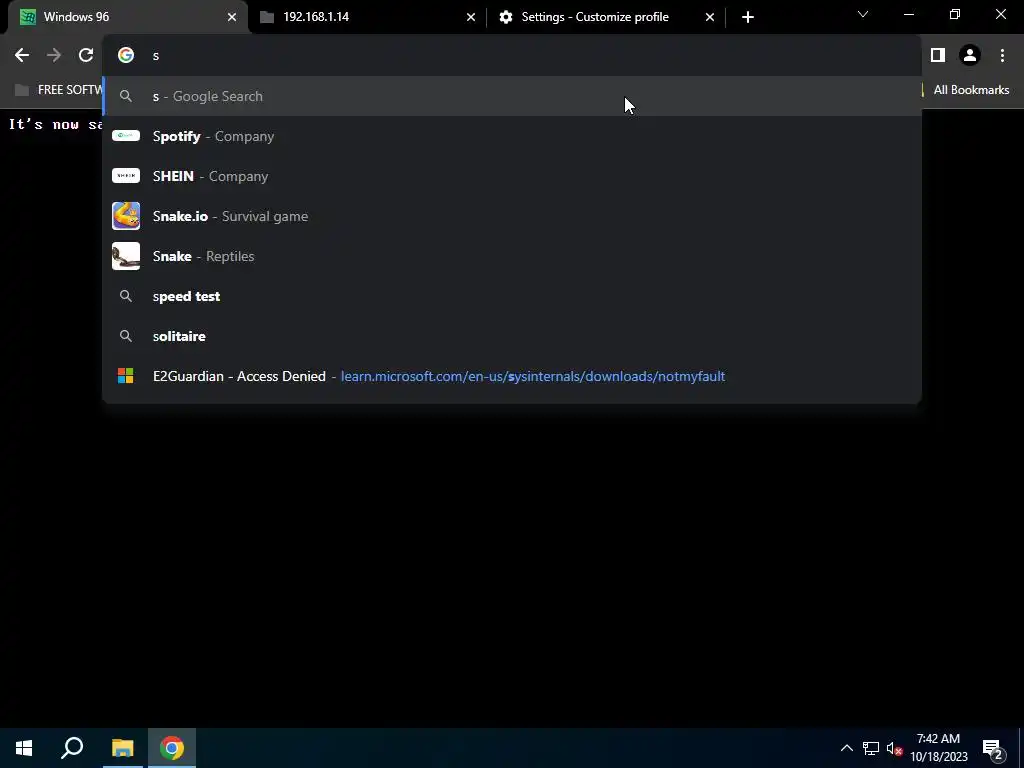Open Windows taskbar search
Image resolution: width=1024 pixels, height=768 pixels.
pyautogui.click(x=72, y=748)
